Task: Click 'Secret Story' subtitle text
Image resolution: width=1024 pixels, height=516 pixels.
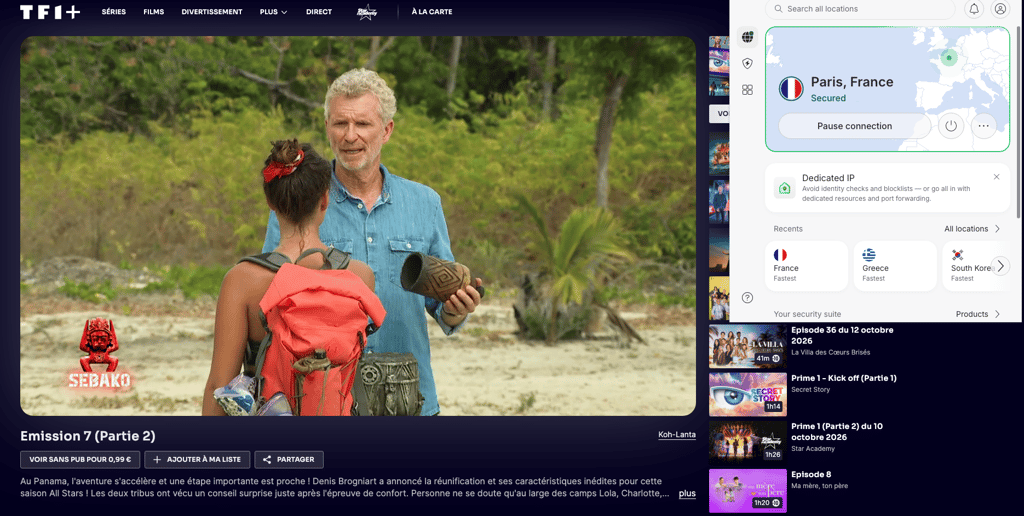Action: (x=810, y=390)
